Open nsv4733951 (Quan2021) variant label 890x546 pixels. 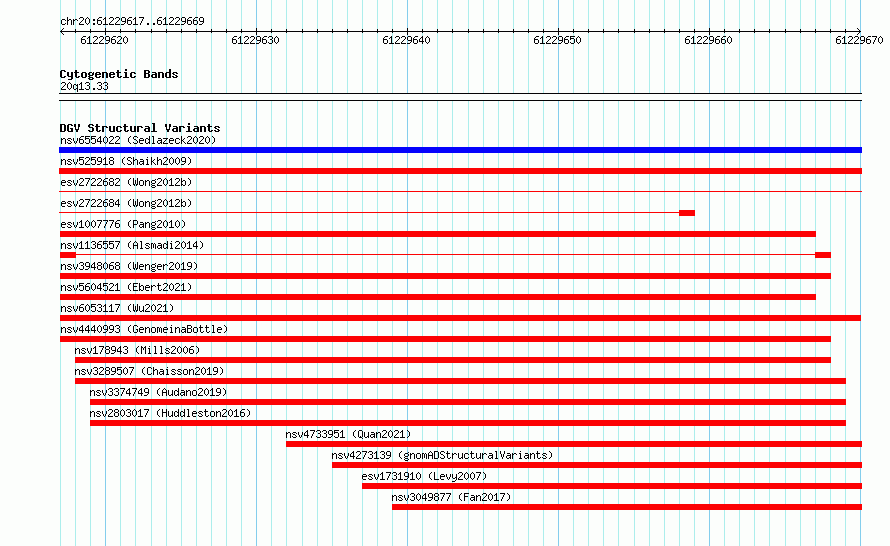tap(348, 434)
